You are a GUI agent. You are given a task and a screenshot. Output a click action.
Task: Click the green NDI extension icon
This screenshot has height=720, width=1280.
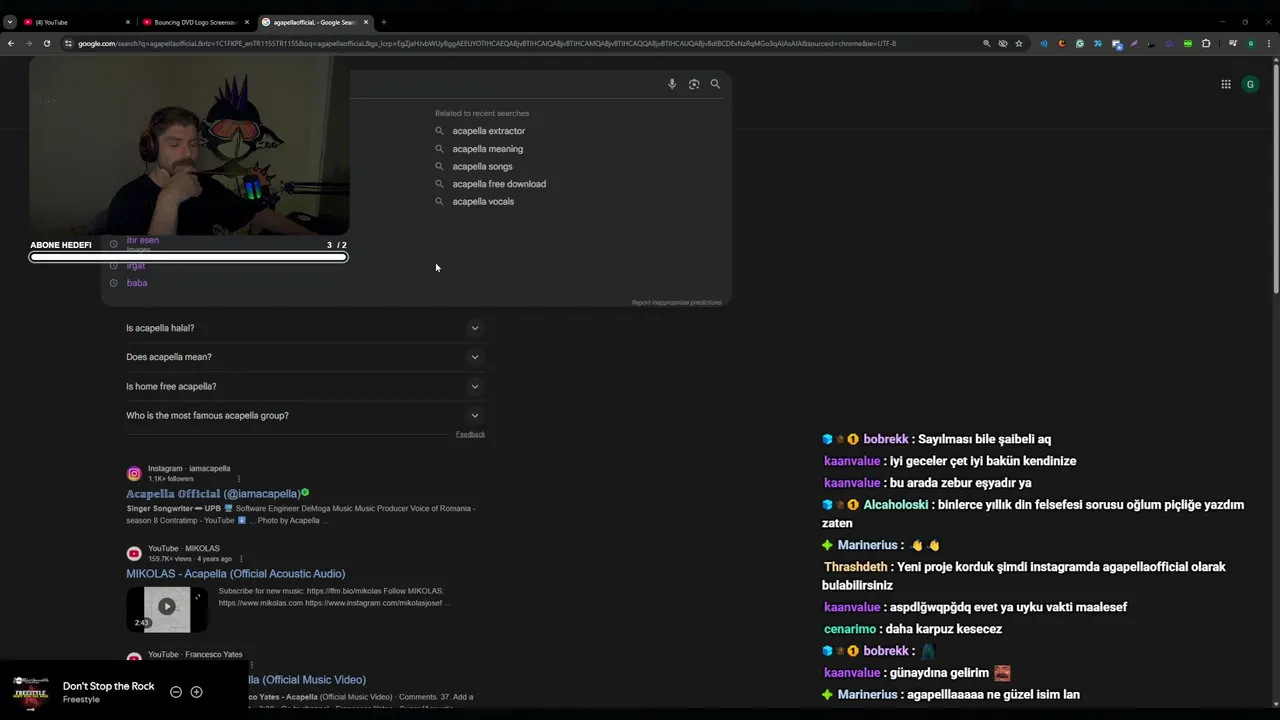coord(1188,43)
